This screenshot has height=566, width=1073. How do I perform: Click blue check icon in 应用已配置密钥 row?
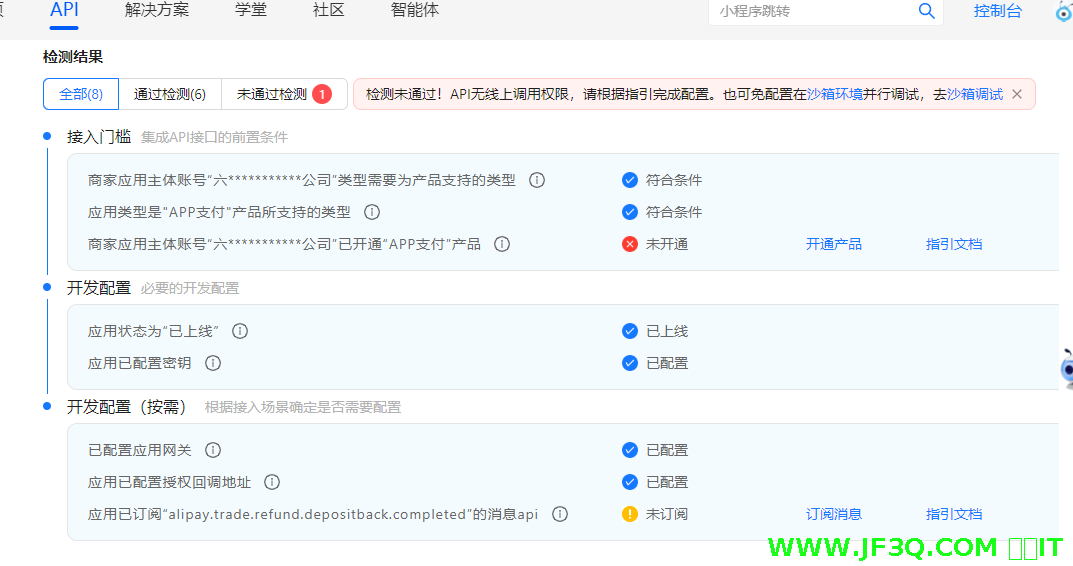point(630,363)
